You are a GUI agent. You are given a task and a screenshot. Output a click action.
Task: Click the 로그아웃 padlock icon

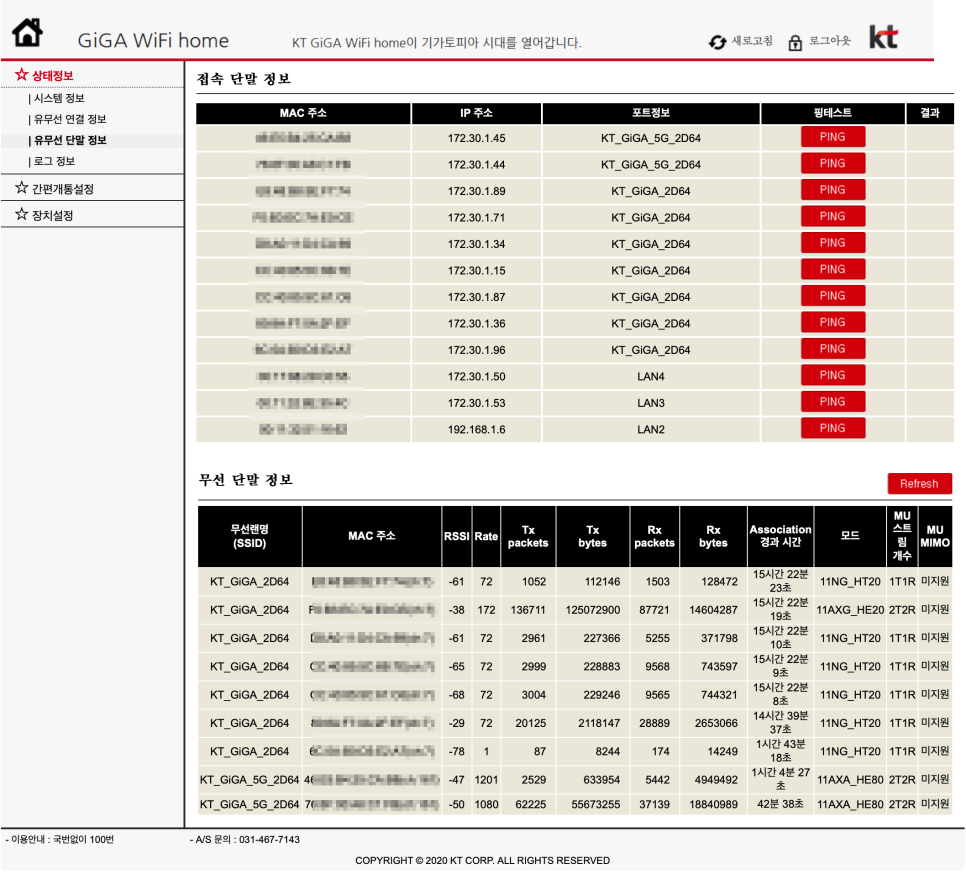pyautogui.click(x=795, y=42)
